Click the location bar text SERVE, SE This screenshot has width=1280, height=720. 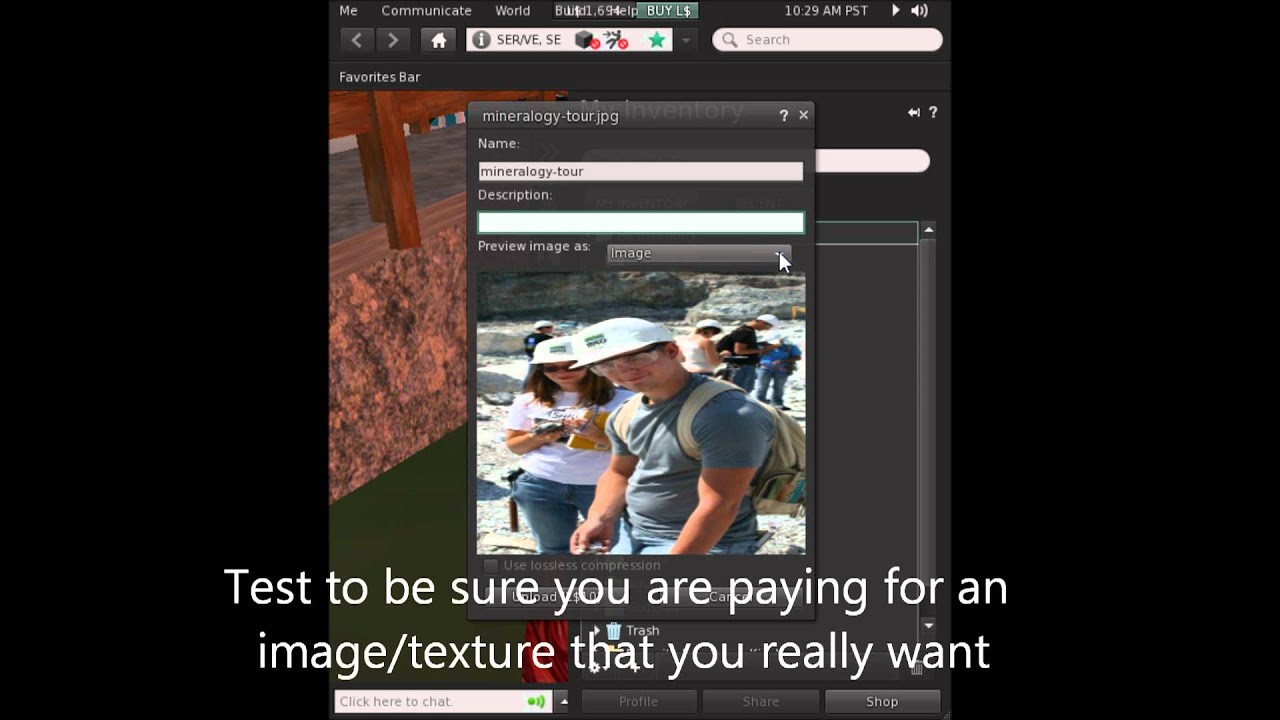(x=529, y=40)
